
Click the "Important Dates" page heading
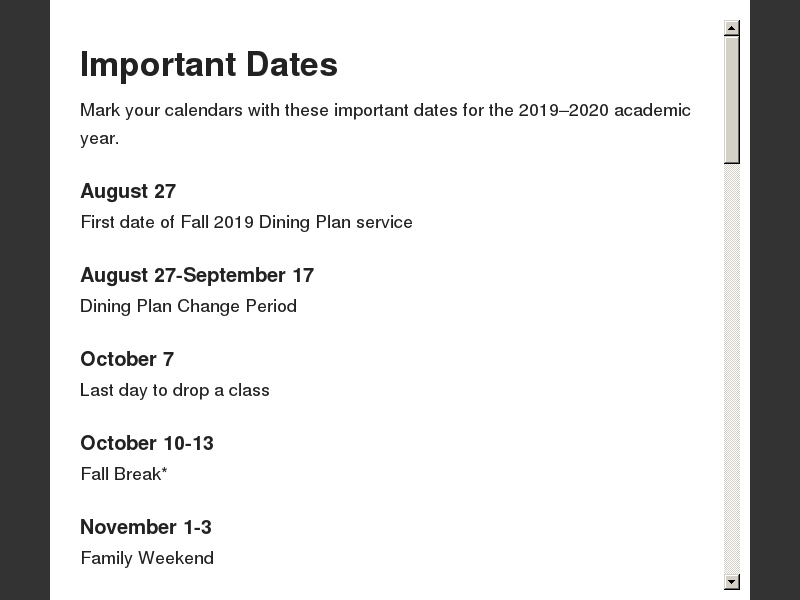click(209, 64)
